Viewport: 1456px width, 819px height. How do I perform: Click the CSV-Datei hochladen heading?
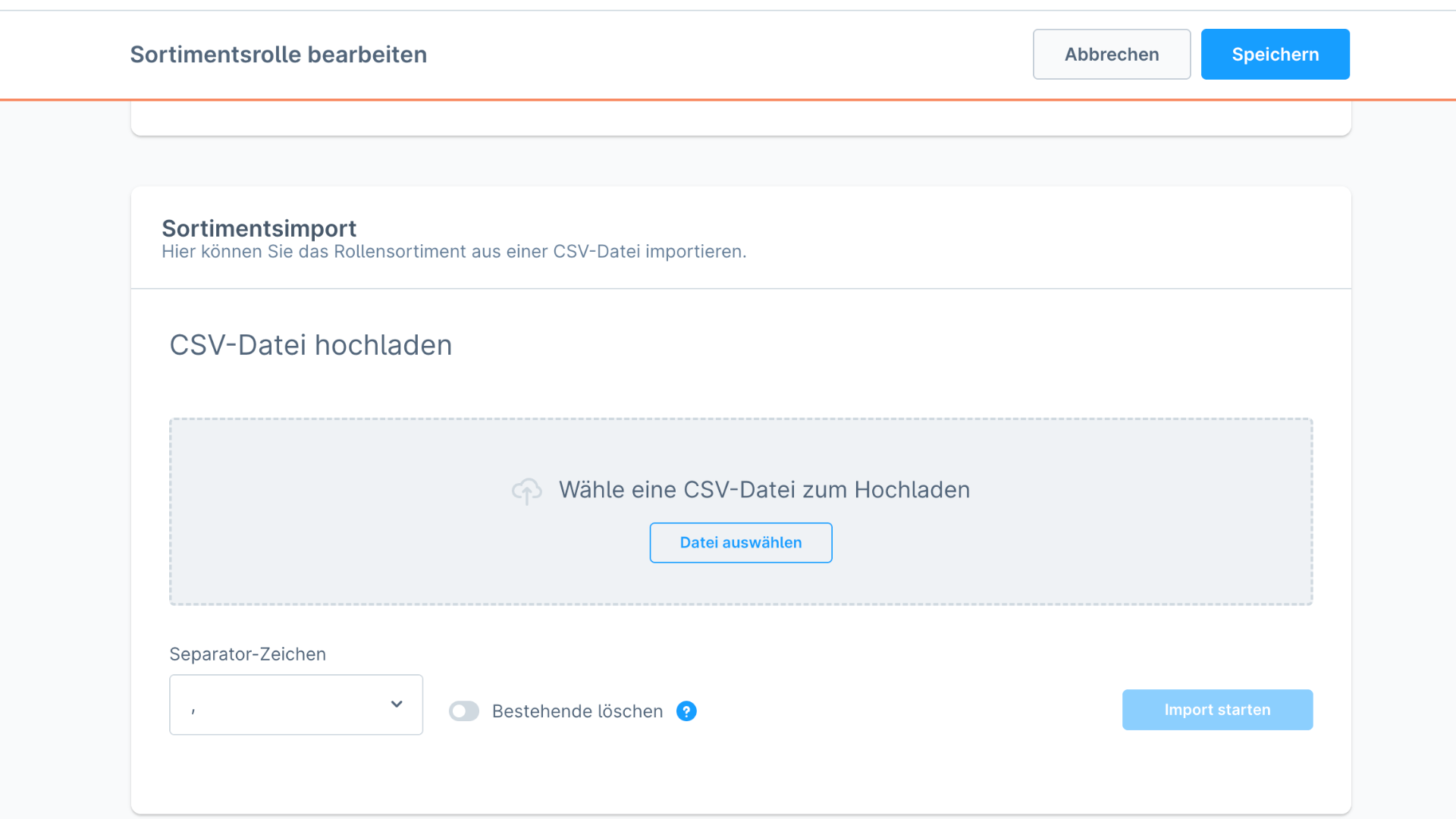point(310,345)
